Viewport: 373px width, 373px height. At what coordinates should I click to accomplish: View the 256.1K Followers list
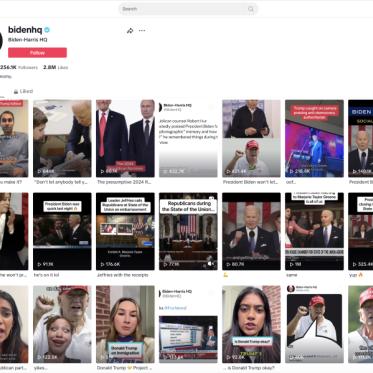point(19,67)
